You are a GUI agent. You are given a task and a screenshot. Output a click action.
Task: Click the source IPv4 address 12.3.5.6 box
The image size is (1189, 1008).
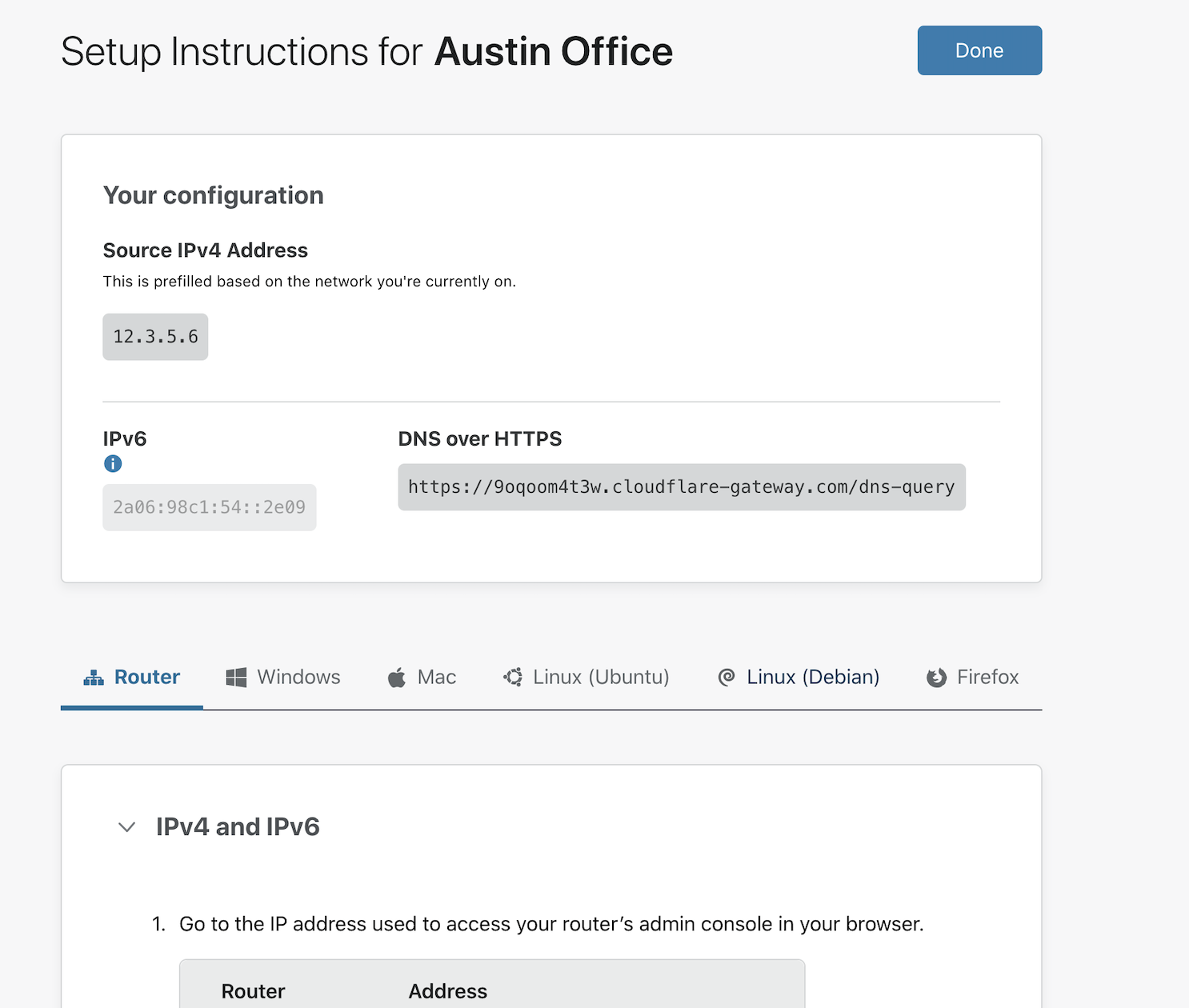(155, 337)
